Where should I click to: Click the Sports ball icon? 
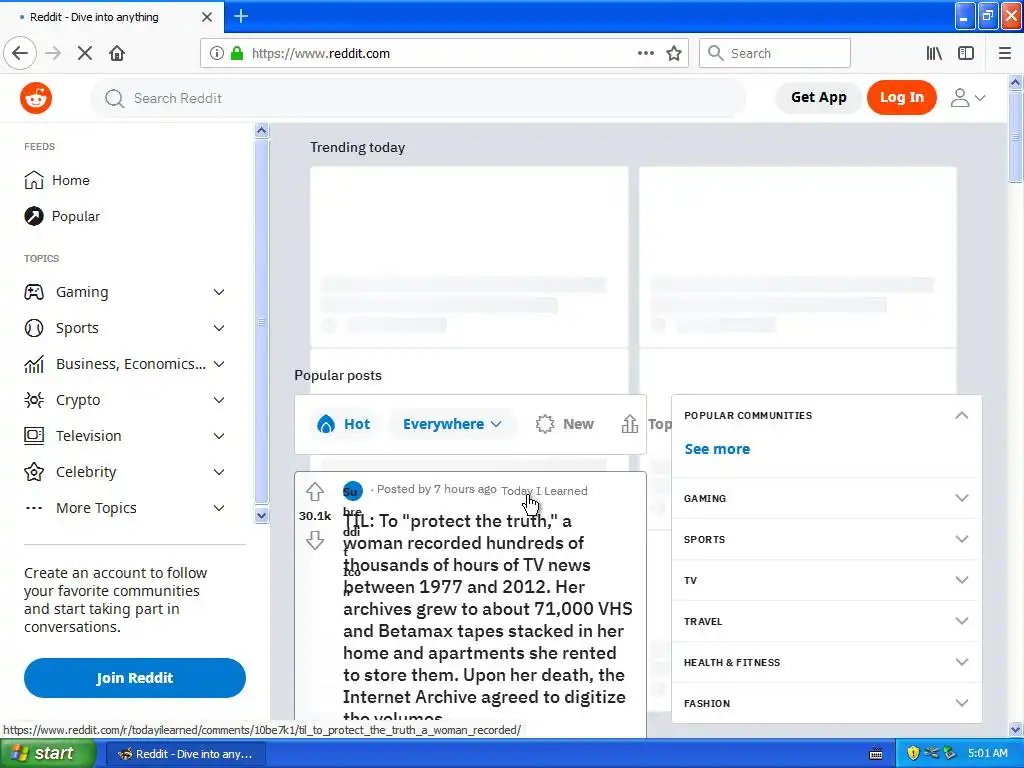(34, 328)
